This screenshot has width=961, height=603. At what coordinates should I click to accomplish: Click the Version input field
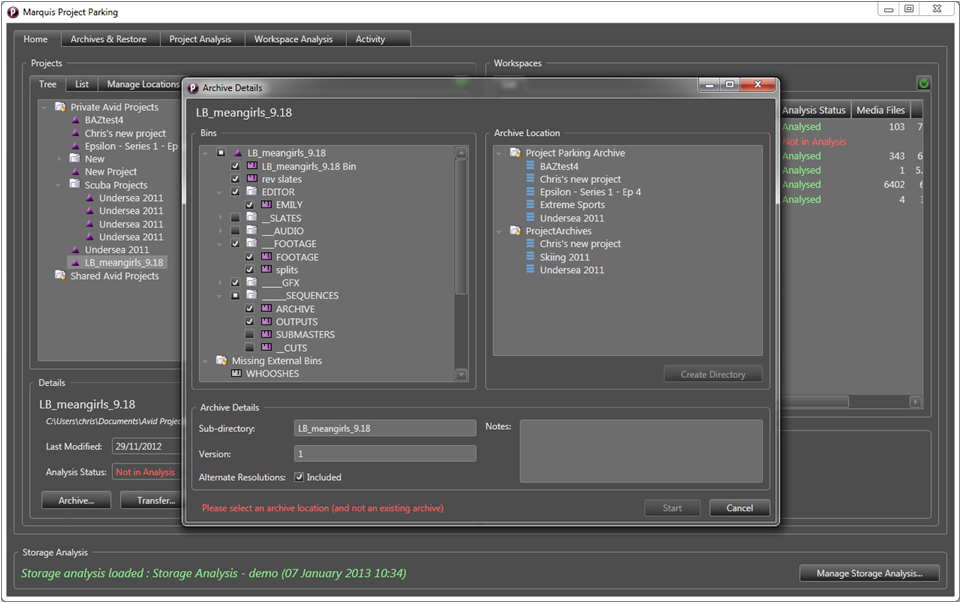click(x=385, y=454)
